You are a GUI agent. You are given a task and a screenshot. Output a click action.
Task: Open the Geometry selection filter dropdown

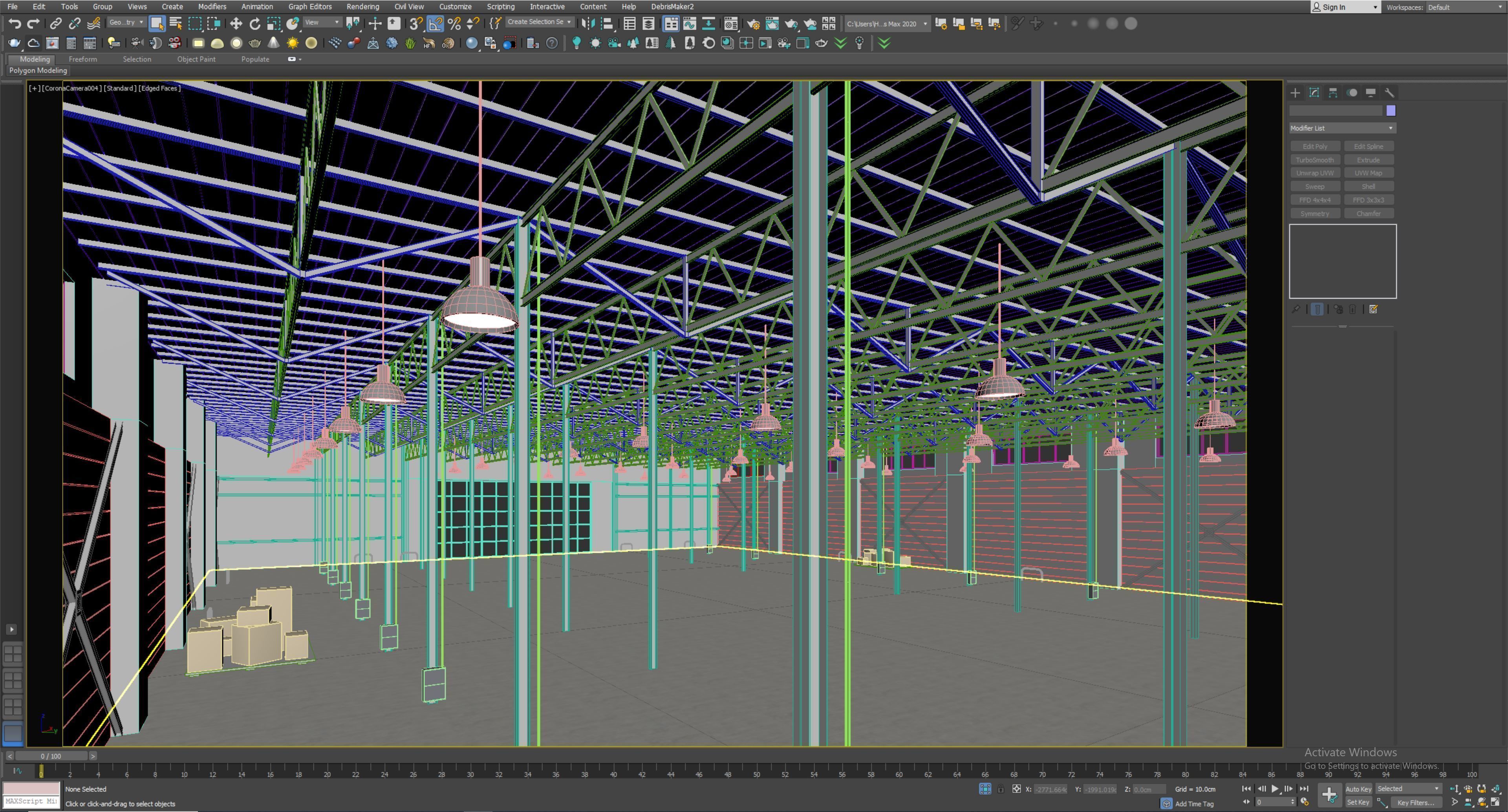pyautogui.click(x=126, y=22)
